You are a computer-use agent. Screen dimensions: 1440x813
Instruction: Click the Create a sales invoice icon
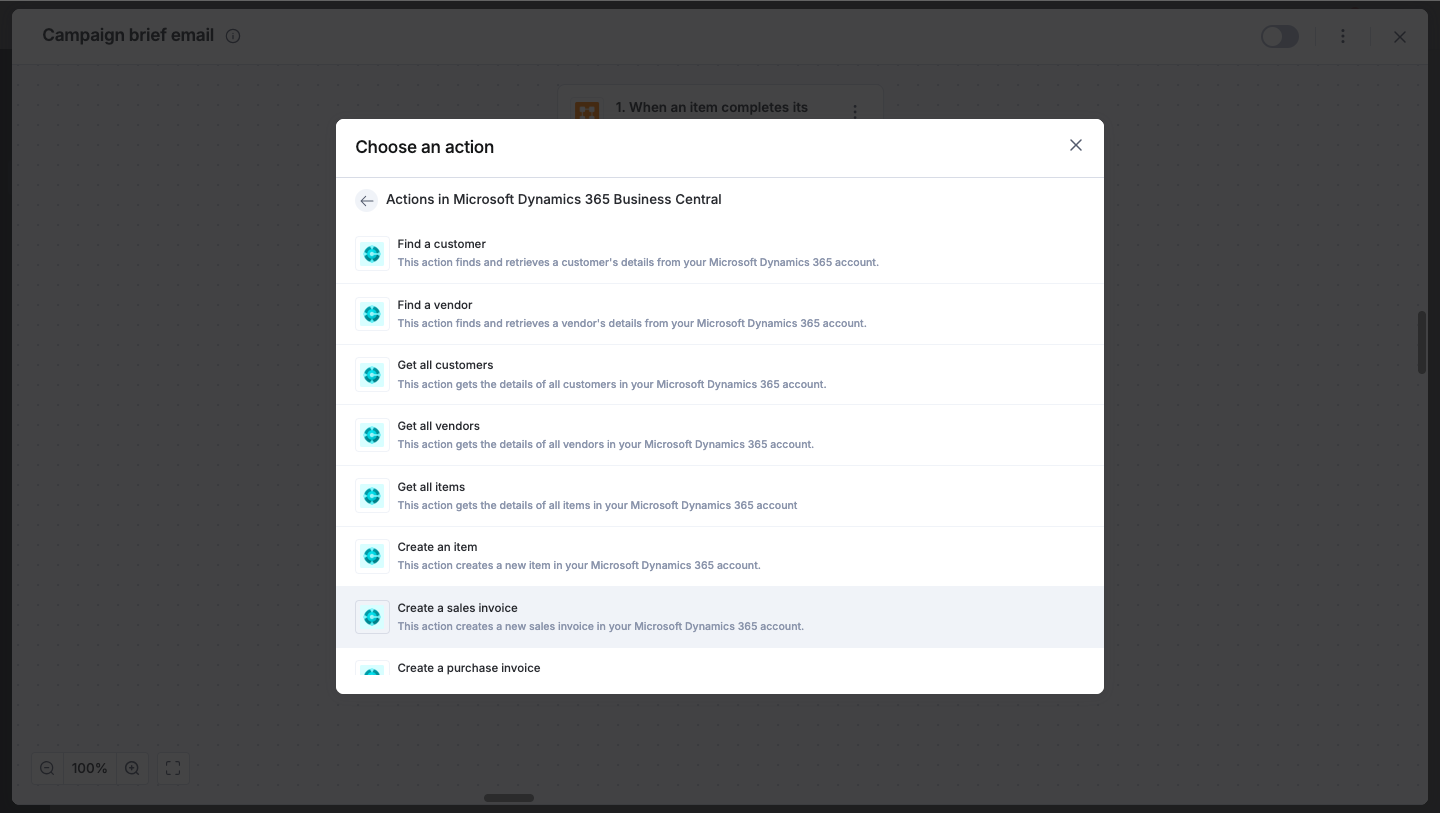372,617
